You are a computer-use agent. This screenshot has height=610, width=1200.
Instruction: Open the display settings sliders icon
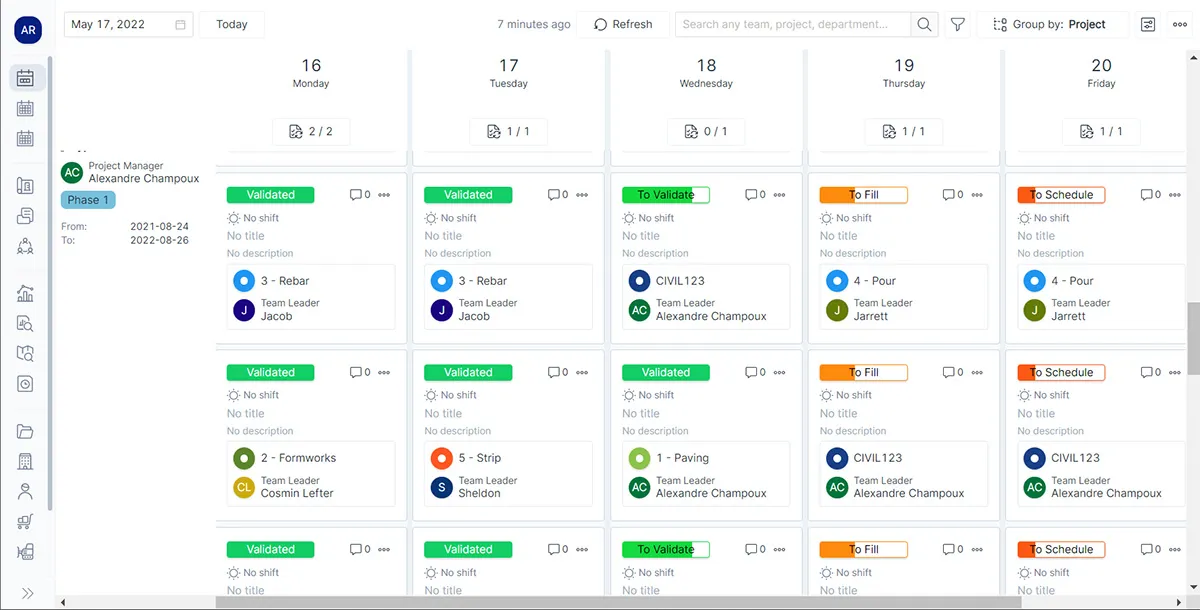(1148, 24)
